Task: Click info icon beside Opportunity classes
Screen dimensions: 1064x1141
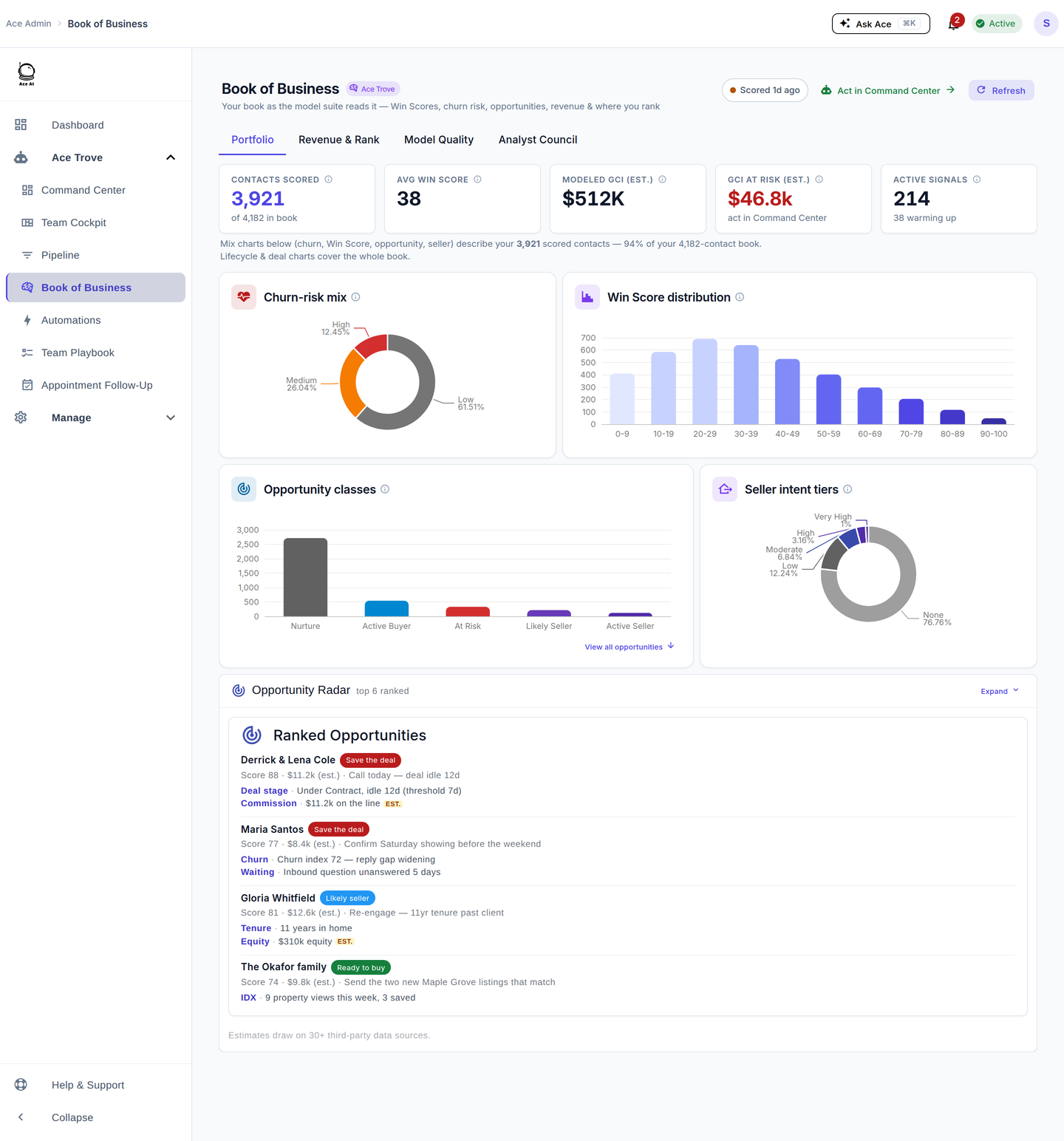Action: pyautogui.click(x=385, y=489)
